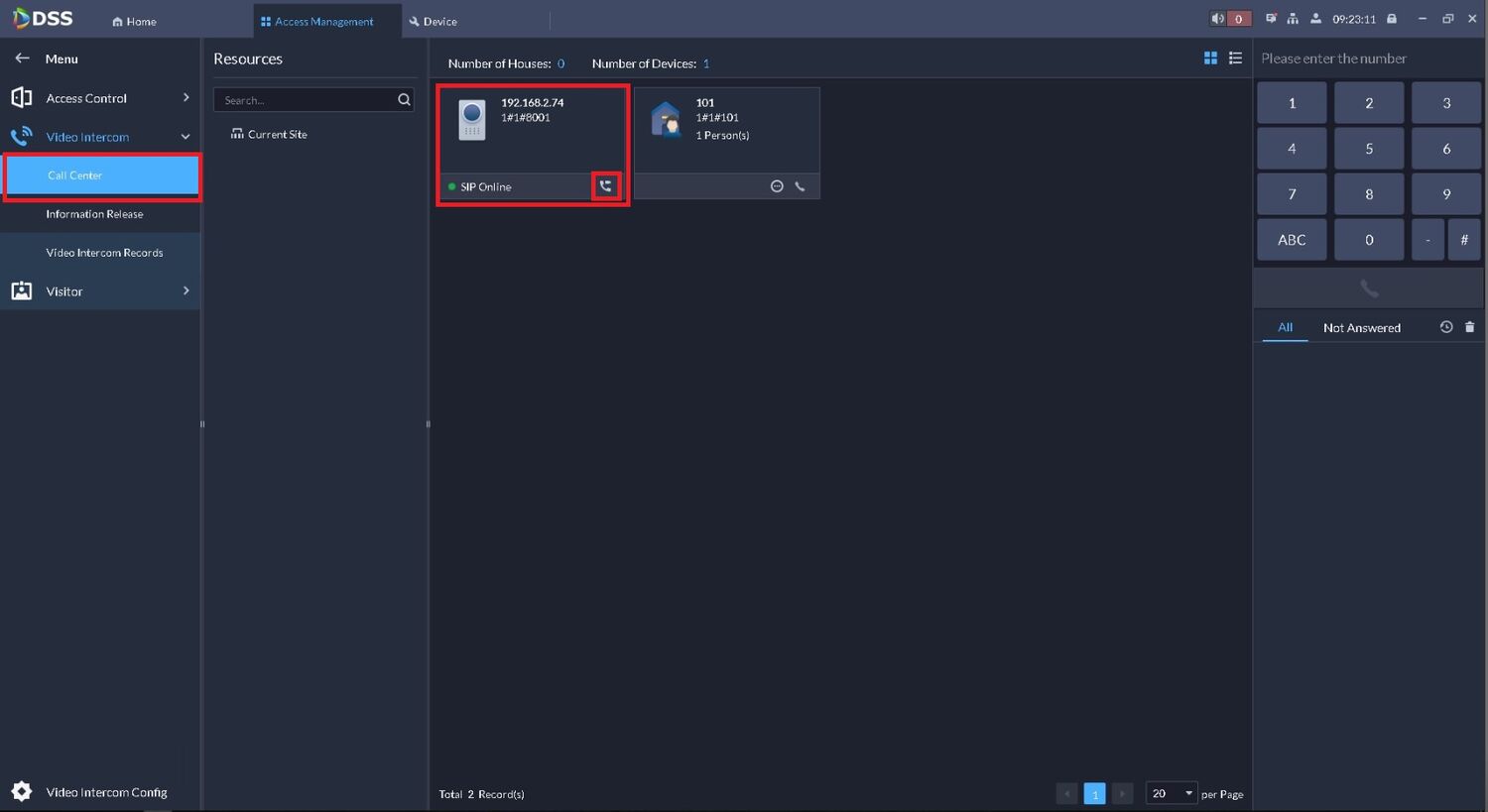Click the ABC keypad button
The image size is (1488, 812).
(1292, 240)
